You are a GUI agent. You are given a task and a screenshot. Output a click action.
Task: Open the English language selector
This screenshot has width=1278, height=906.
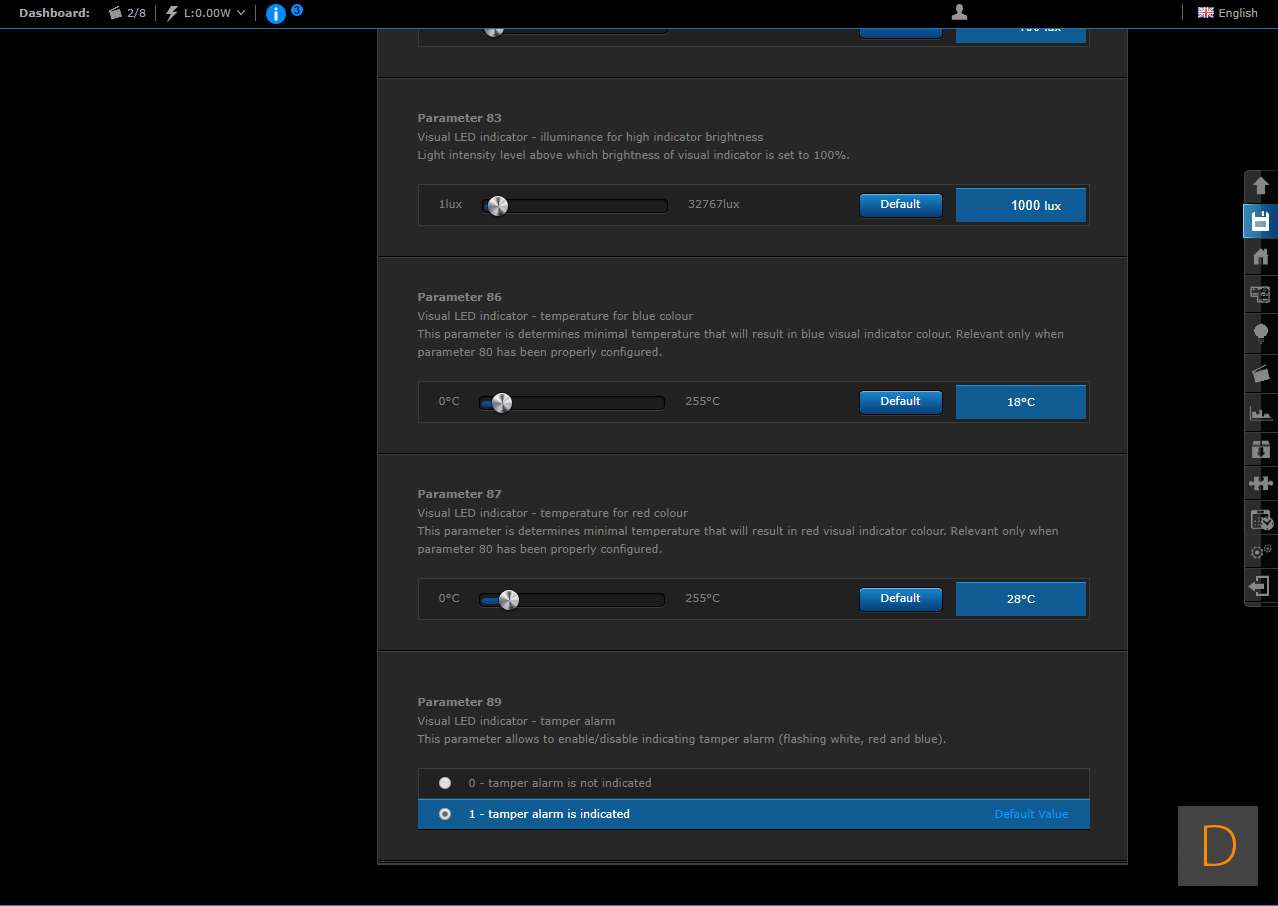1228,13
